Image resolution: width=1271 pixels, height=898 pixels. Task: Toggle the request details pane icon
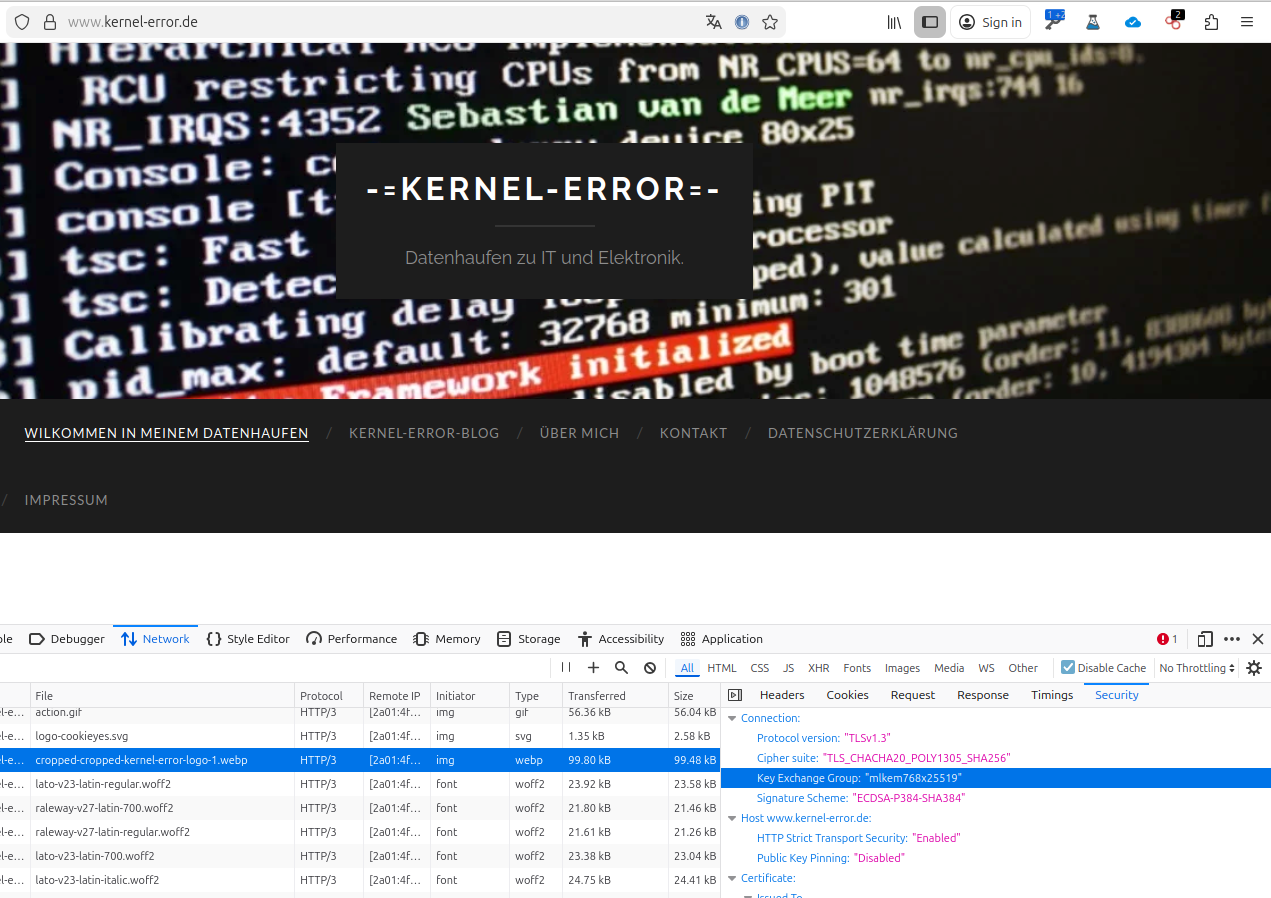[x=735, y=695]
